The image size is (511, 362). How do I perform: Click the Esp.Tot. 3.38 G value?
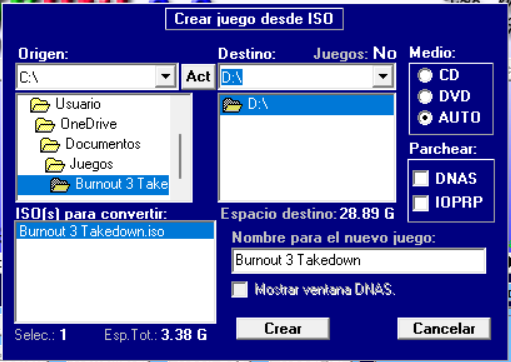pos(184,335)
